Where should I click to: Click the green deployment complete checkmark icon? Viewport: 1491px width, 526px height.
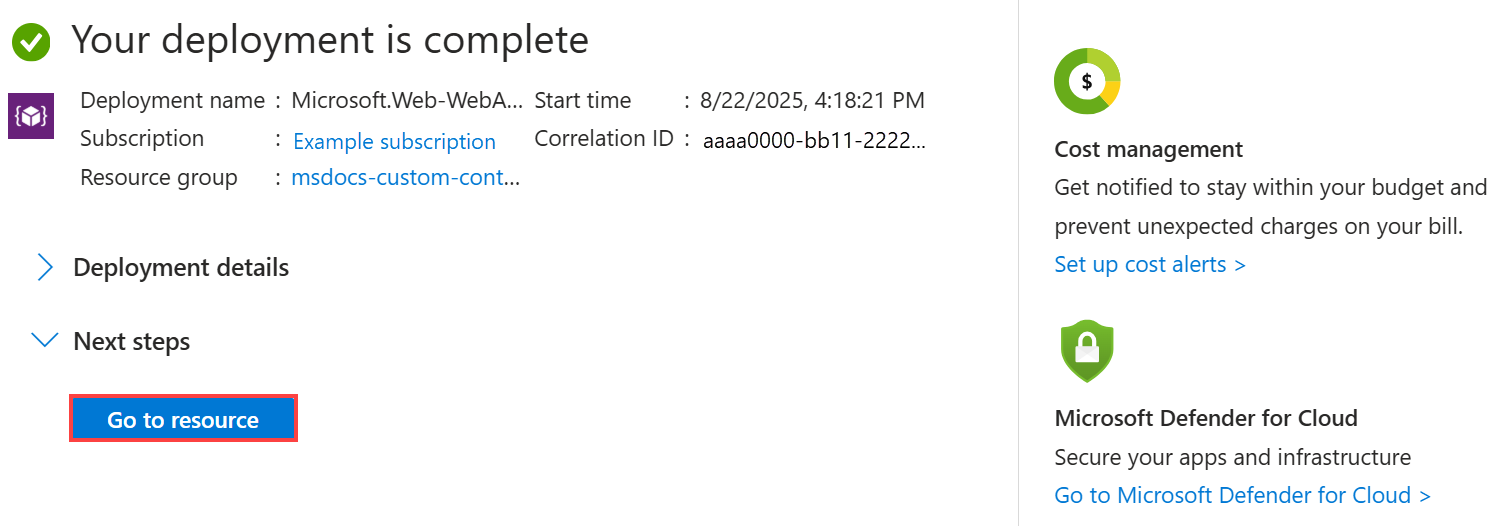[31, 42]
